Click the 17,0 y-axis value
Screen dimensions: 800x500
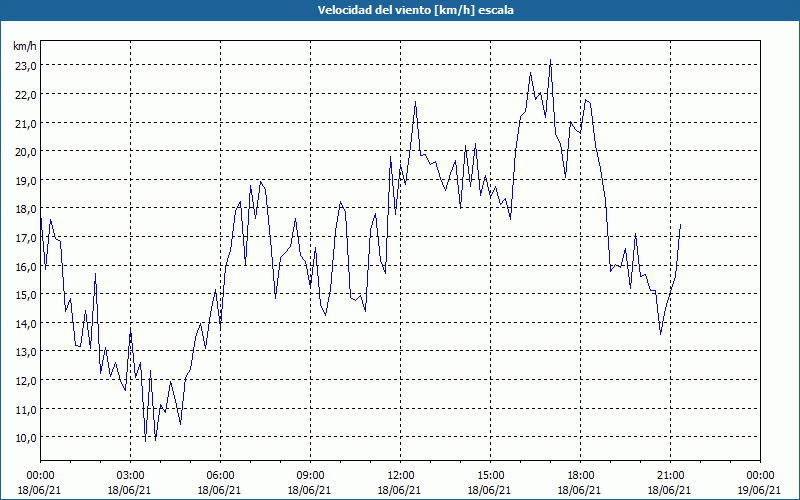(25, 238)
